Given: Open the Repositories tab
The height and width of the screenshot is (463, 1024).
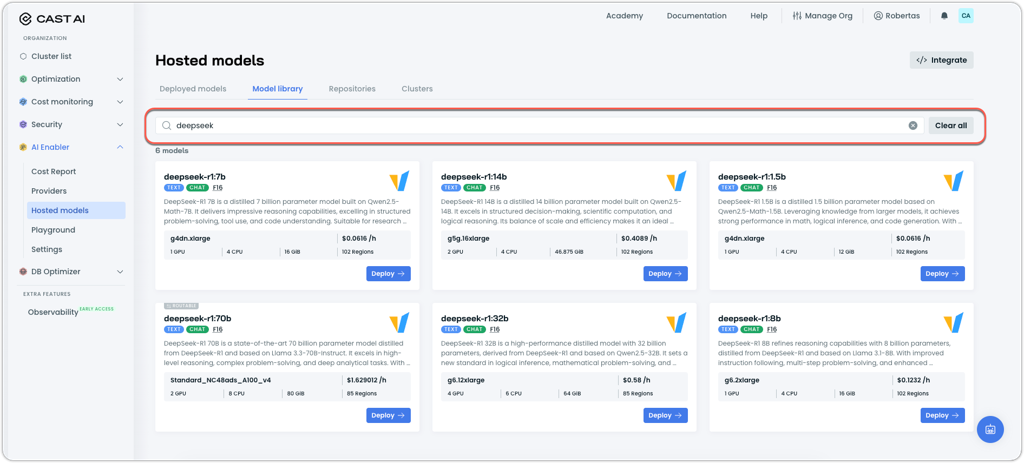Looking at the screenshot, I should 352,89.
